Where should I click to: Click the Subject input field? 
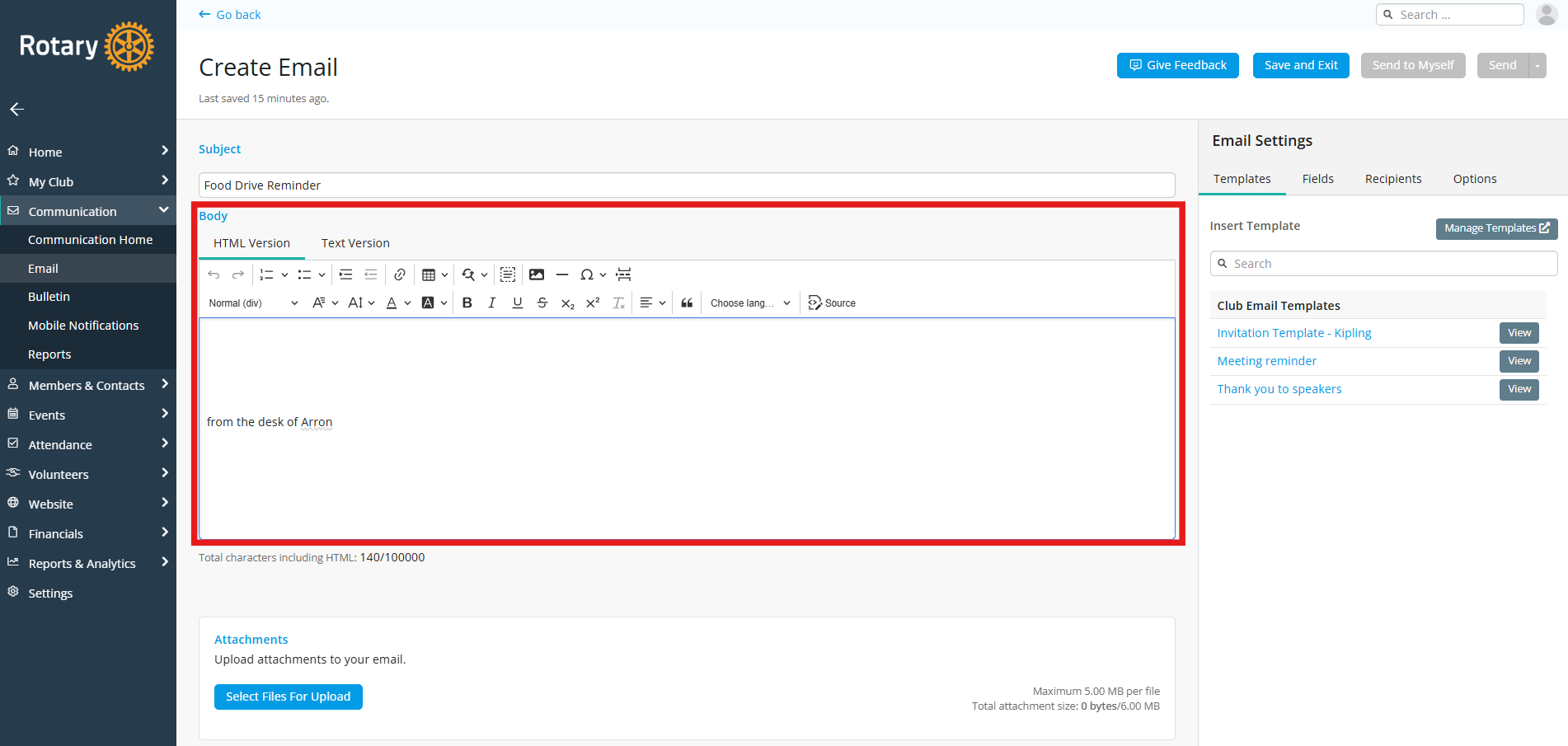point(686,185)
